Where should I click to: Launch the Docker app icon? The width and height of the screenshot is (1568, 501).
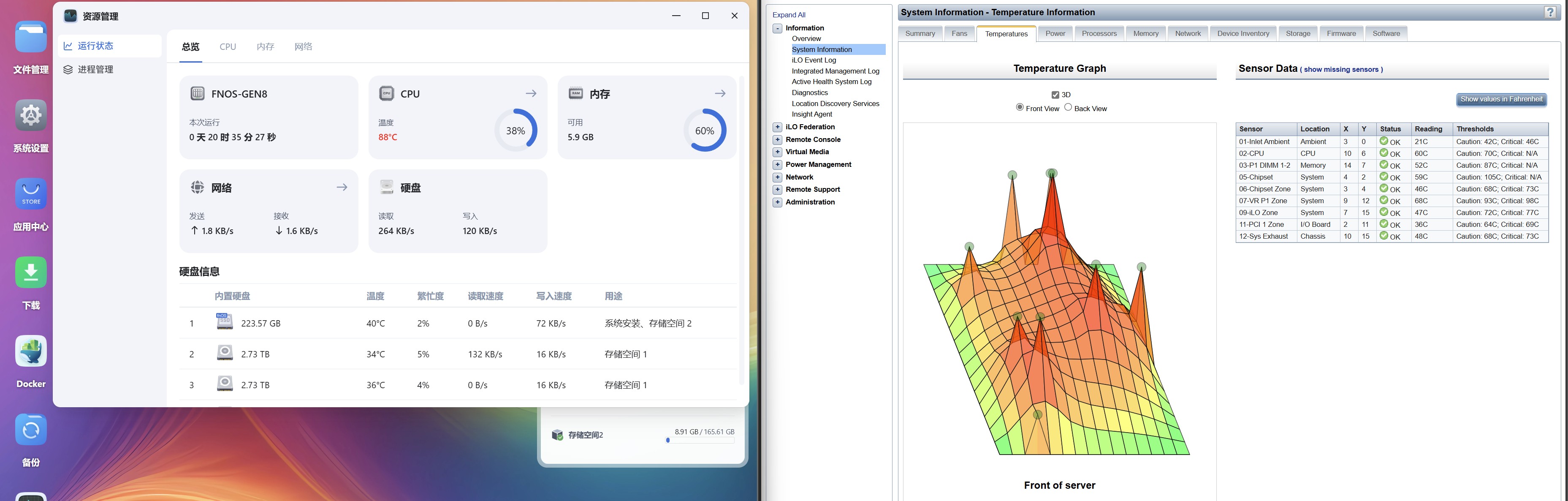coord(30,351)
